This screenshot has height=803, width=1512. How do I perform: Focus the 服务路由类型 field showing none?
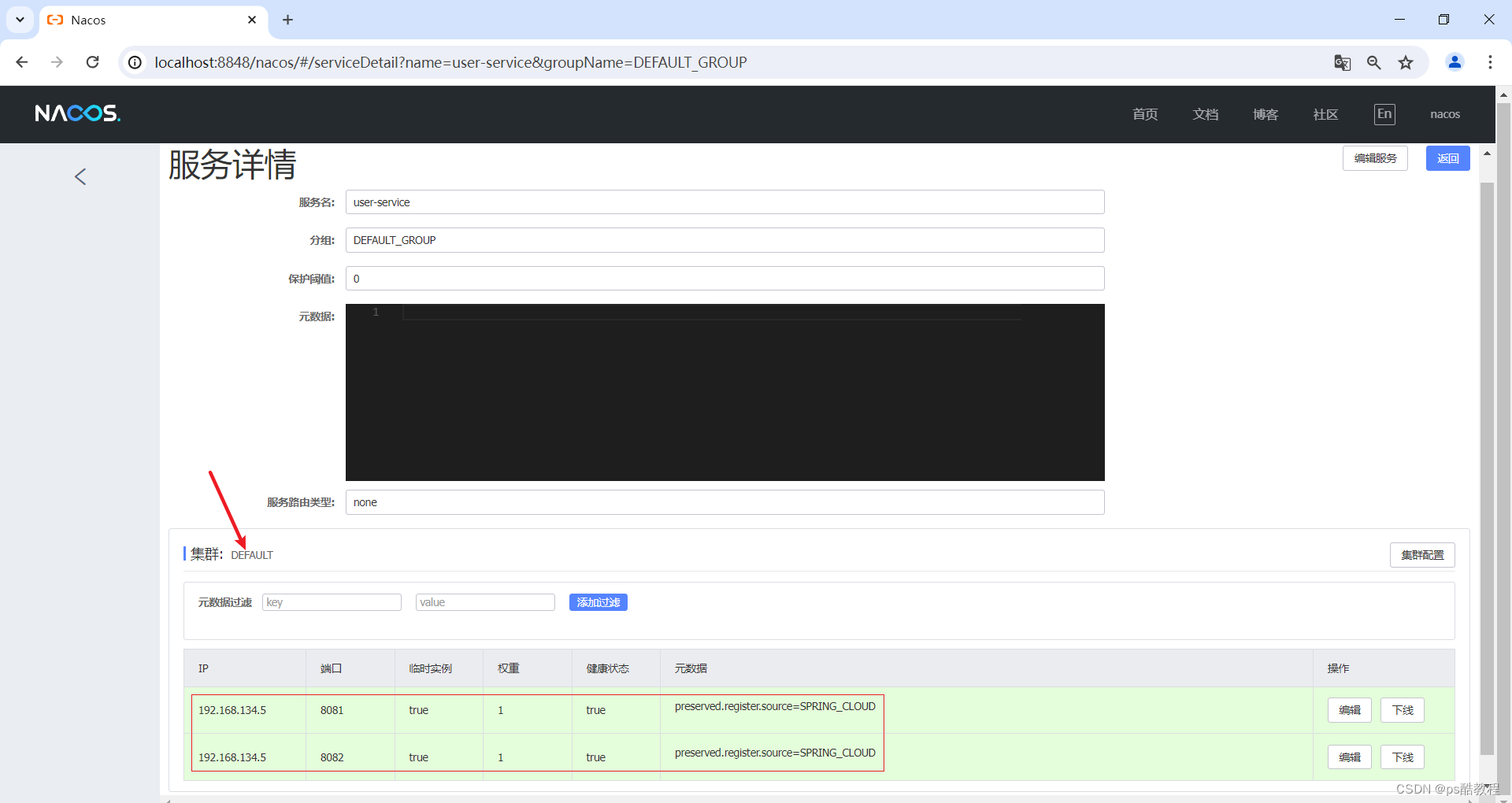click(724, 502)
